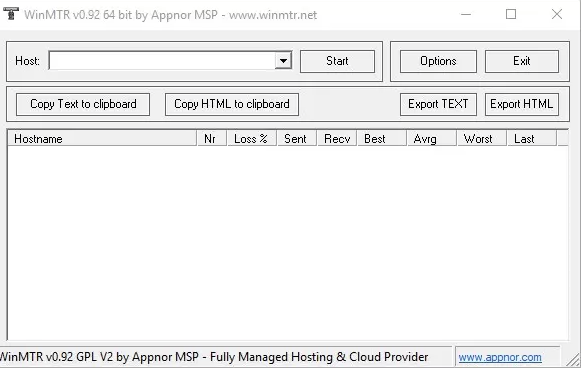Open the Options dialog
582x369 pixels.
[x=438, y=61]
